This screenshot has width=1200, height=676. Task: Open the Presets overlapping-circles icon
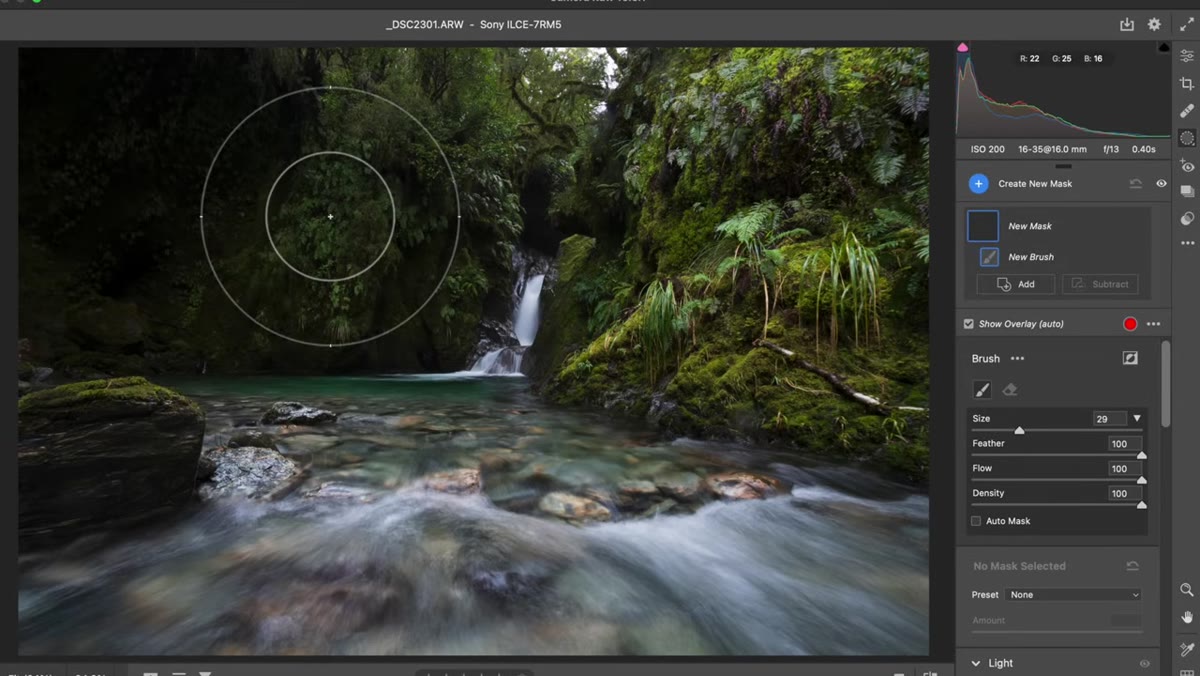pos(1187,218)
